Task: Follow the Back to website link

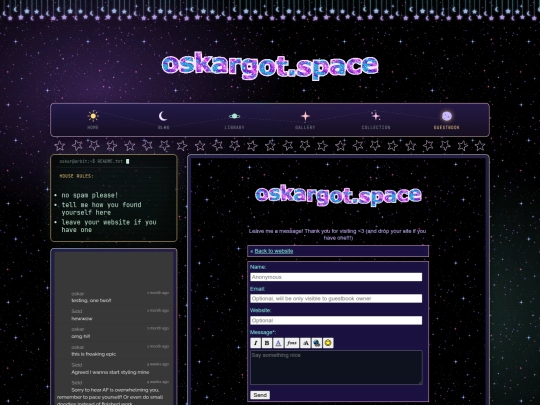Action: click(x=274, y=251)
